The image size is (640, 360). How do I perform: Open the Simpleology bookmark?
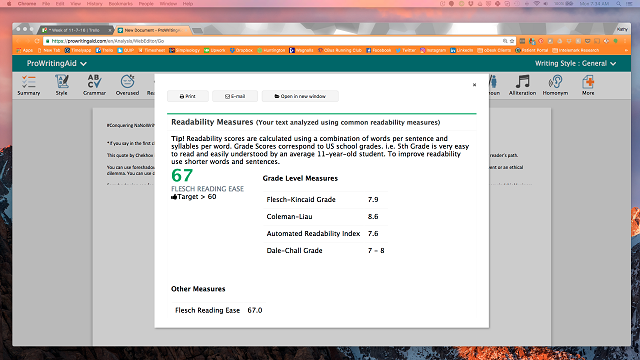pos(184,51)
